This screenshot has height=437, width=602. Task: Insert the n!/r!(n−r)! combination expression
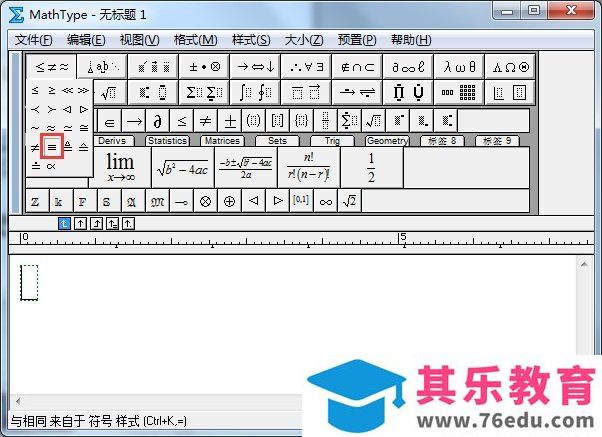tap(309, 167)
